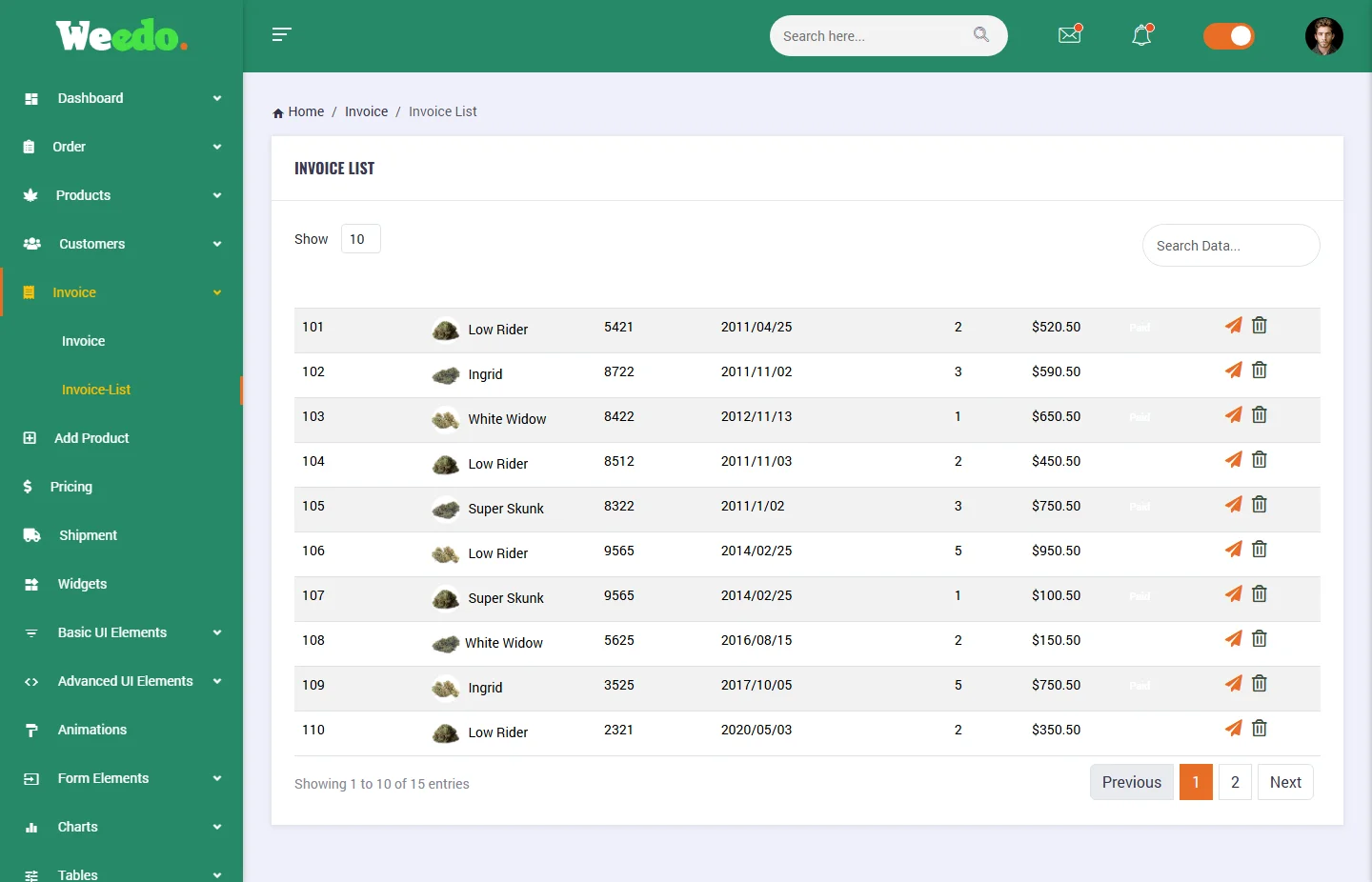Viewport: 1372px width, 882px height.
Task: Open the Shipment section in the sidebar
Action: (x=86, y=534)
